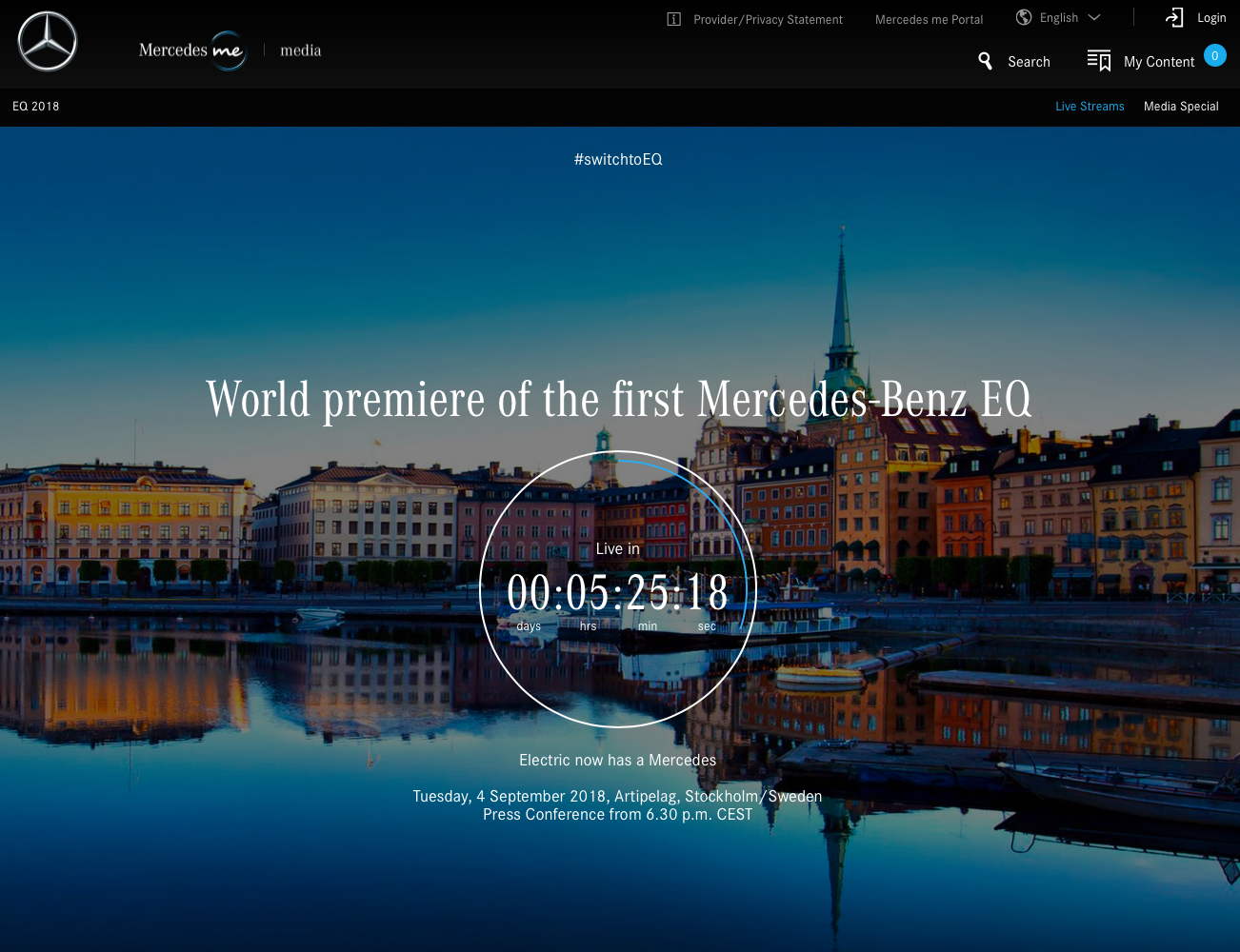Viewport: 1240px width, 952px height.
Task: Click the 00:05:25:18 countdown timer
Action: point(618,592)
